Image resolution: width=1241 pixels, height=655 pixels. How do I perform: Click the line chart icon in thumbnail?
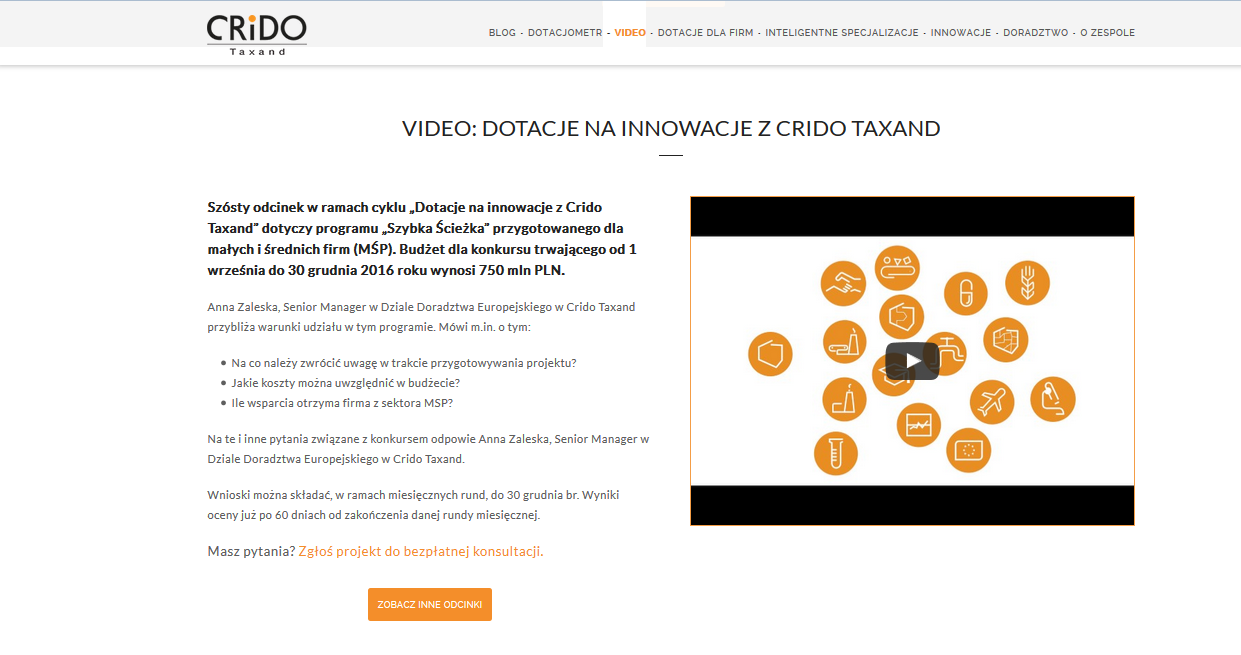click(x=919, y=425)
